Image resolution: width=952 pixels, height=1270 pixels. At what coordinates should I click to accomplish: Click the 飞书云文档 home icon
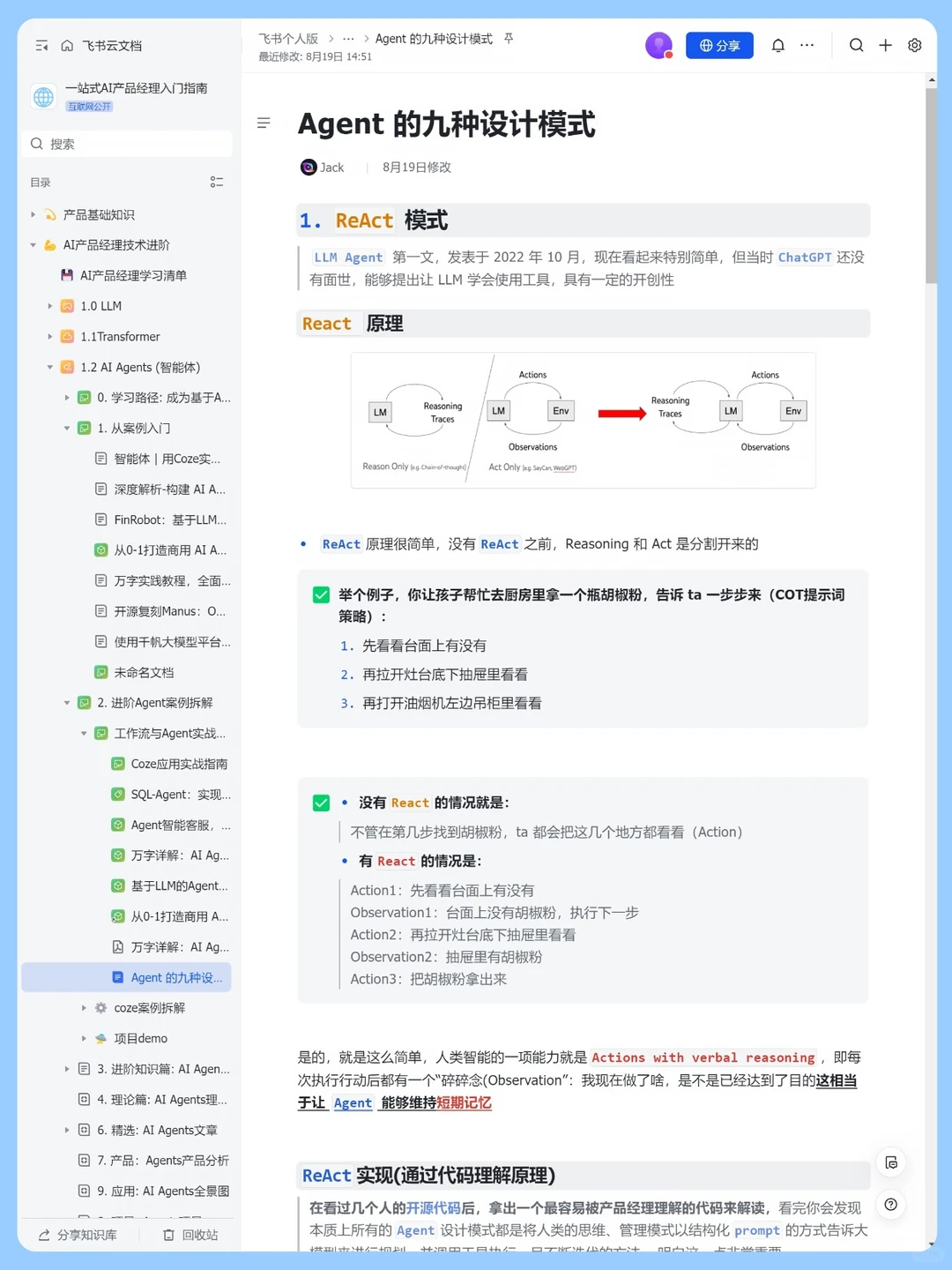click(67, 46)
